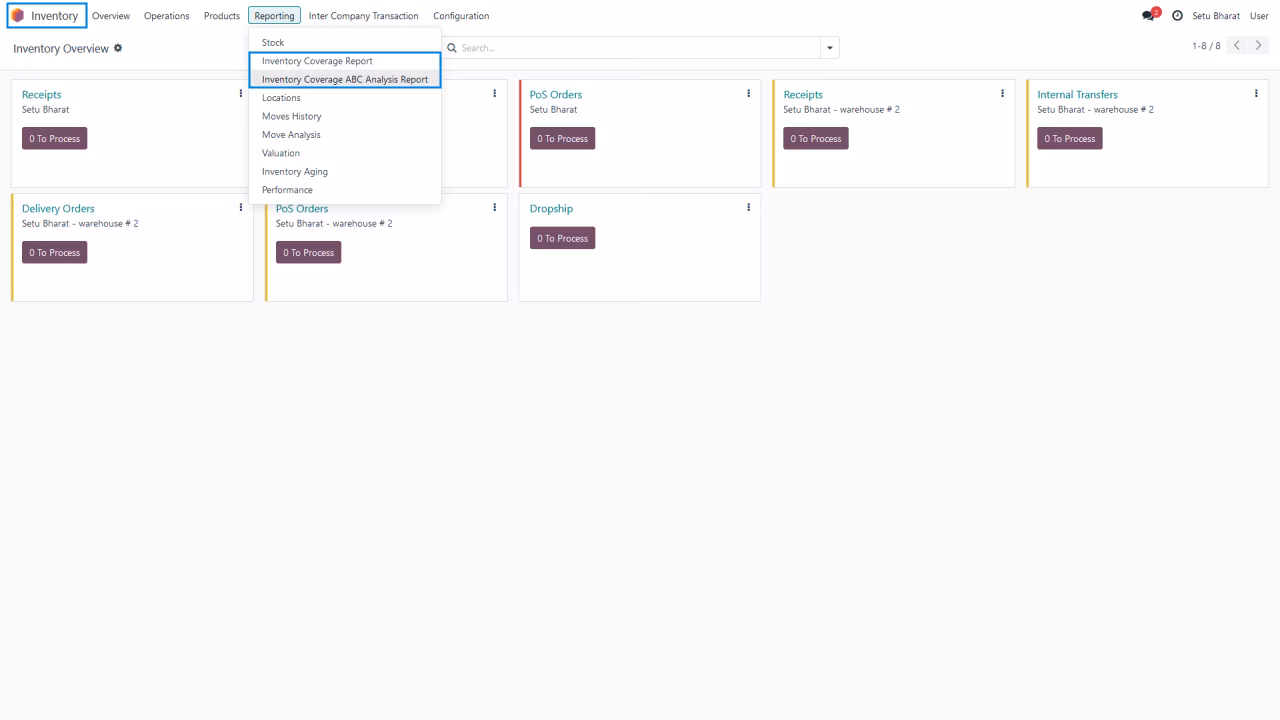Screen dimensions: 1280x720
Task: Open warehouse # 2 PoS Orders card title
Action: pos(302,209)
